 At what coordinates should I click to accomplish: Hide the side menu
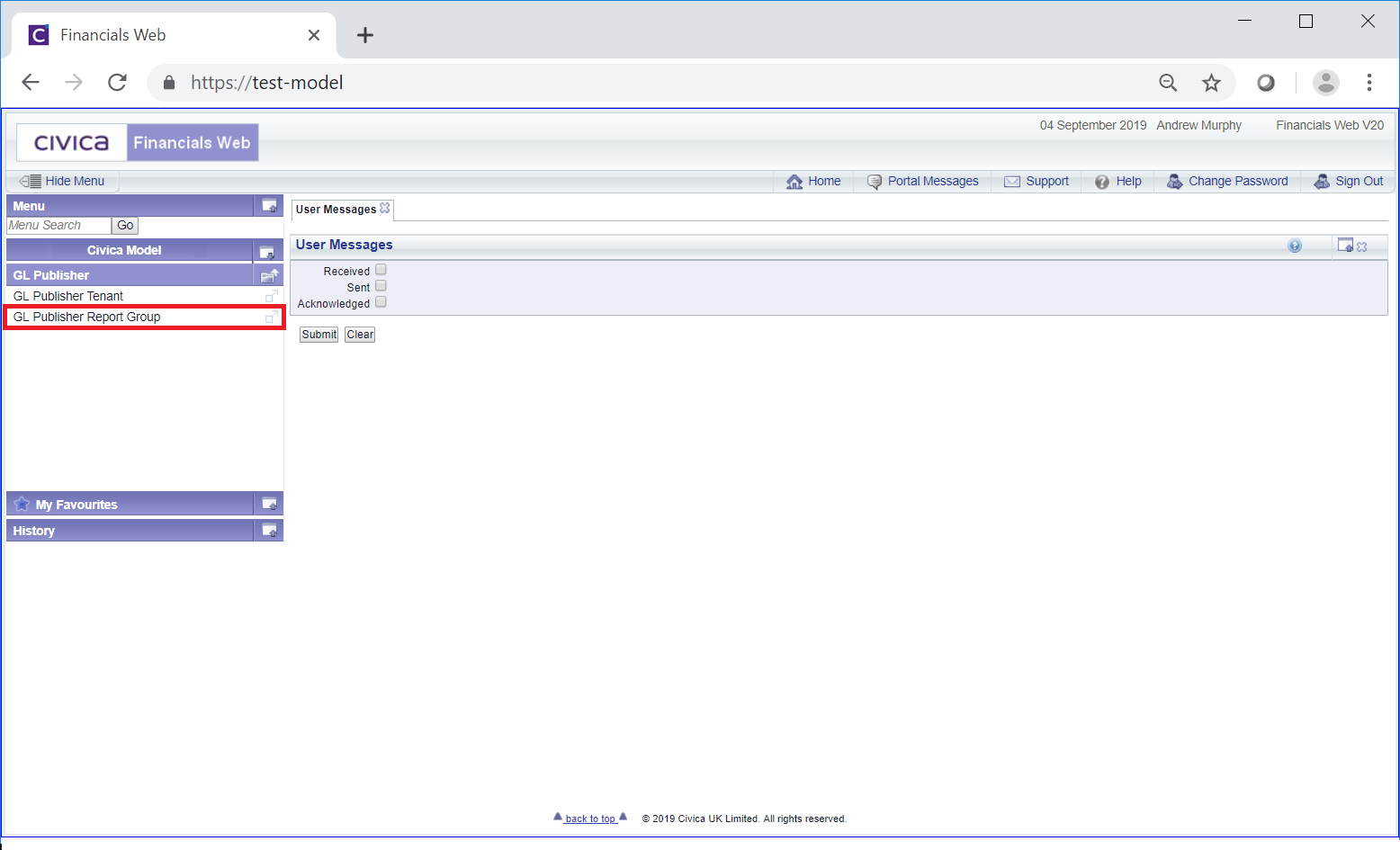(x=62, y=181)
